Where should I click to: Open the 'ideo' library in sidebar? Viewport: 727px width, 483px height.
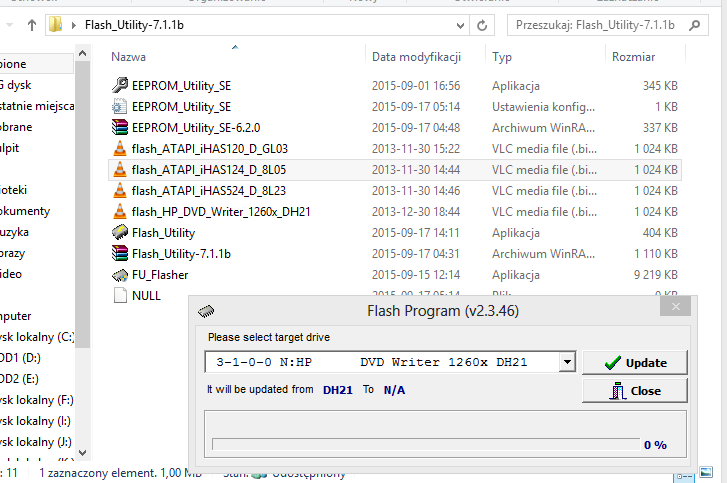click(11, 274)
